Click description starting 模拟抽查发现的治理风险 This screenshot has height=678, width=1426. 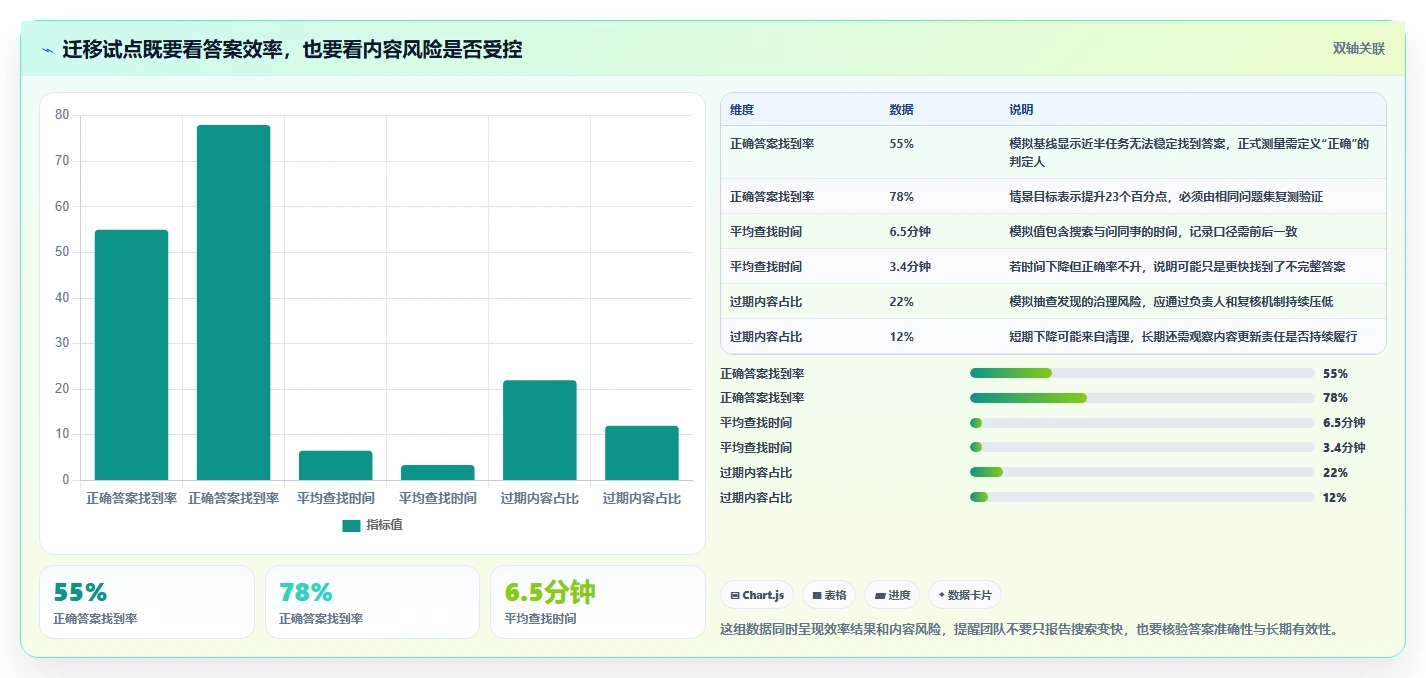[x=1171, y=302]
